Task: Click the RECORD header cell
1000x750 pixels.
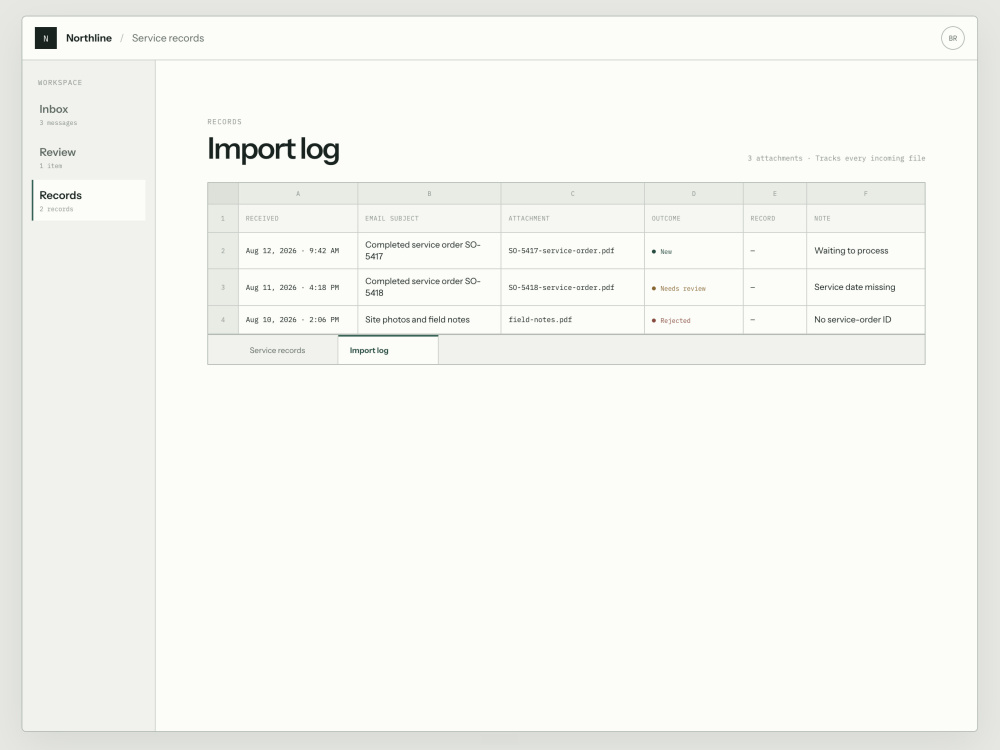Action: (775, 219)
